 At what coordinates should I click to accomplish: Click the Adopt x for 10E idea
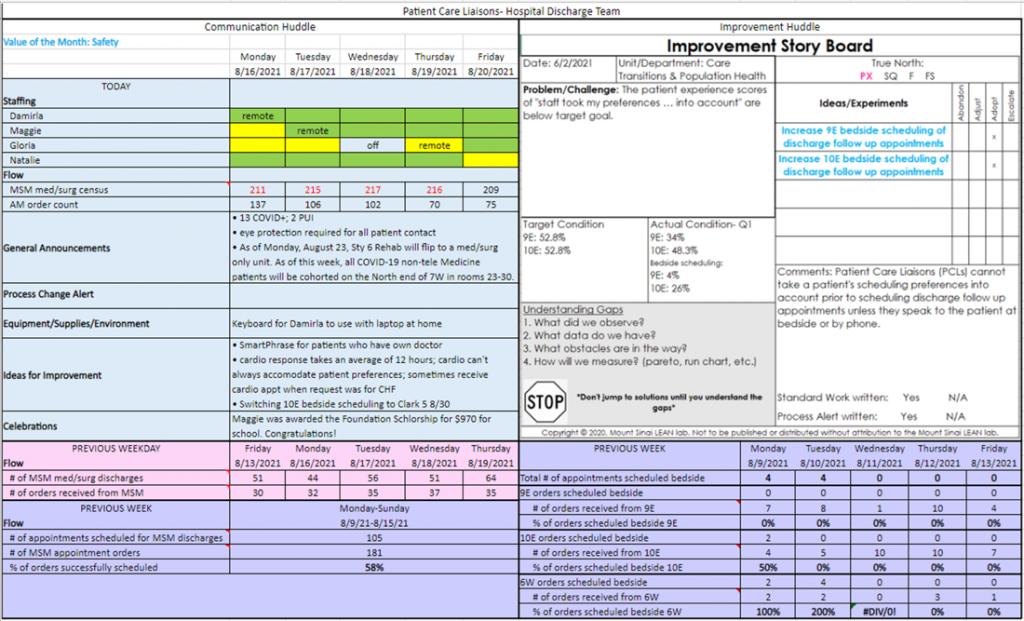994,165
